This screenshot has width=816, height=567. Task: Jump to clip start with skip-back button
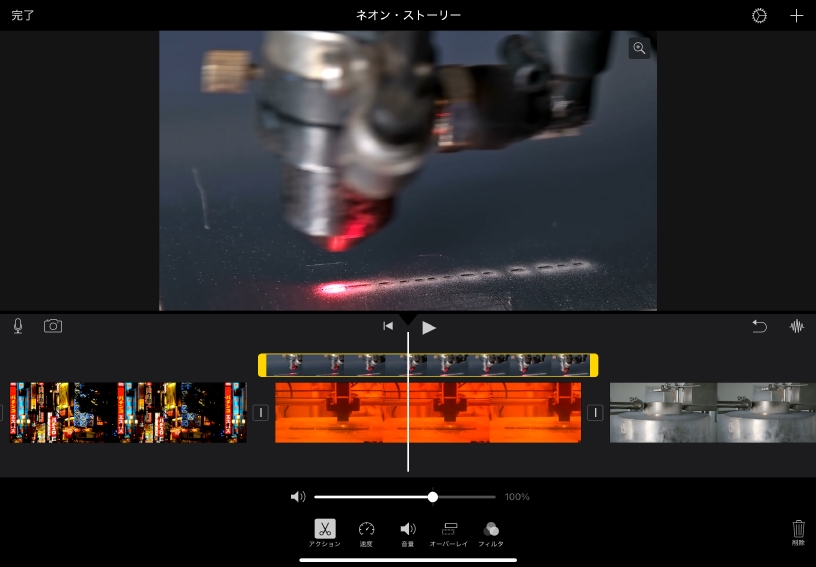click(x=388, y=326)
